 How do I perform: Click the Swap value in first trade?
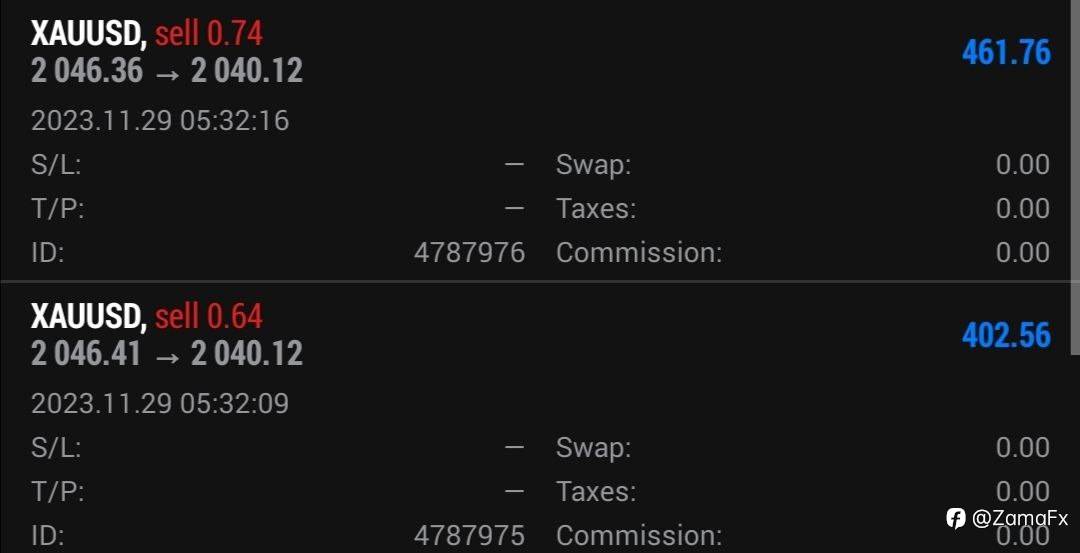pos(1023,165)
